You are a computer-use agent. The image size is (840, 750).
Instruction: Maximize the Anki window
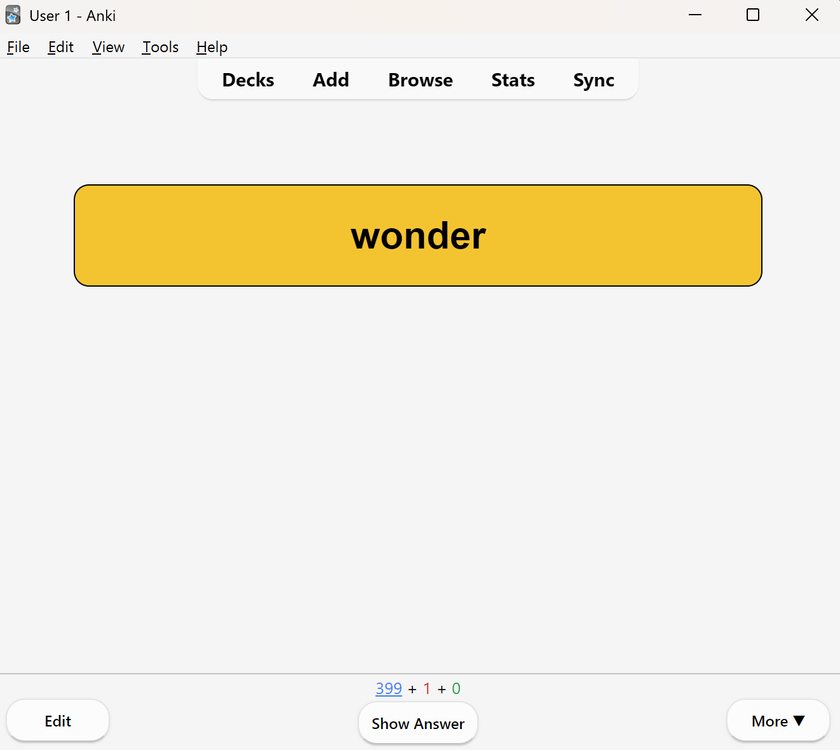click(753, 15)
